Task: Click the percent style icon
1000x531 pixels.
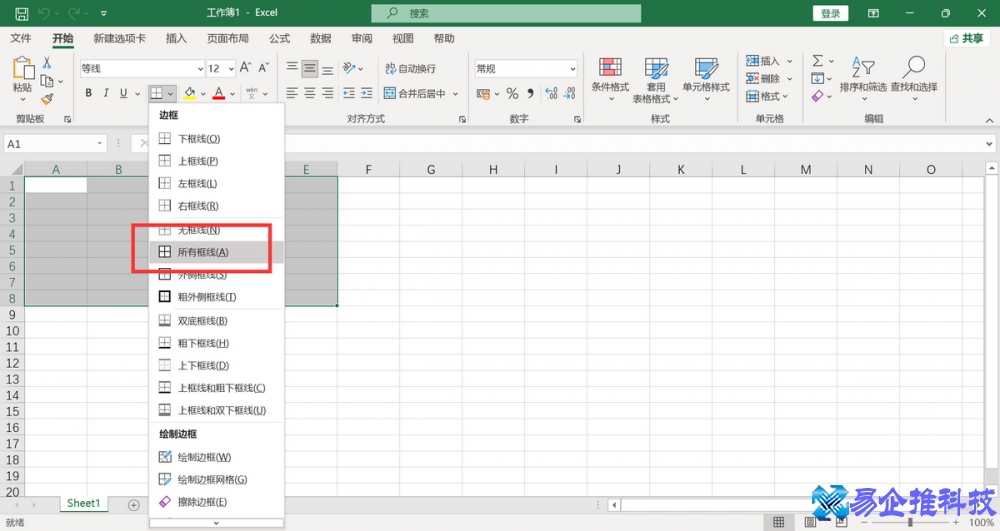Action: [x=512, y=93]
